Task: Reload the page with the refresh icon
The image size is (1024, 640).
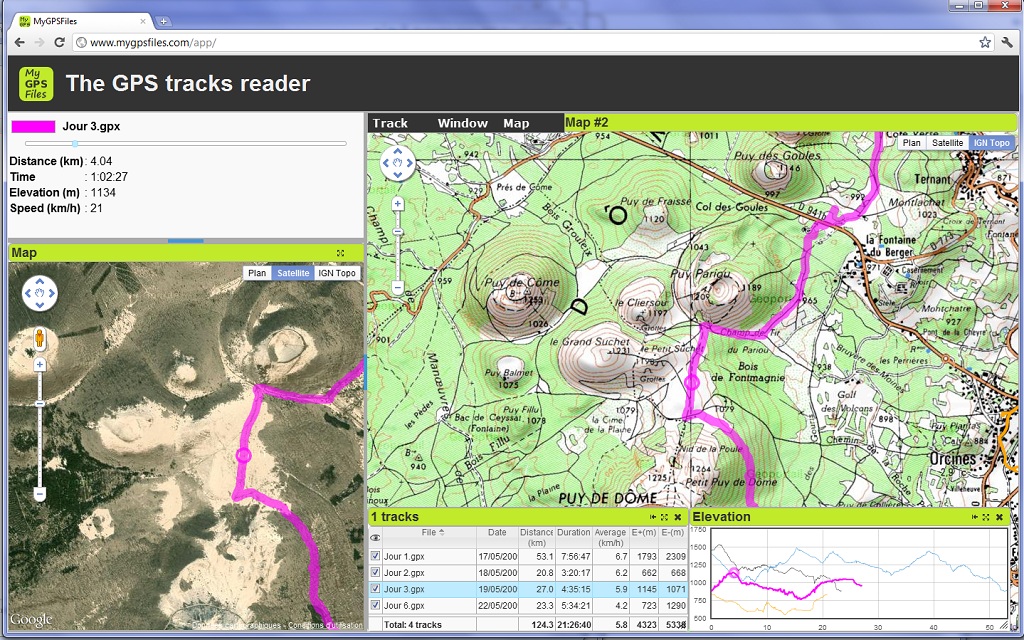Action: click(x=59, y=42)
